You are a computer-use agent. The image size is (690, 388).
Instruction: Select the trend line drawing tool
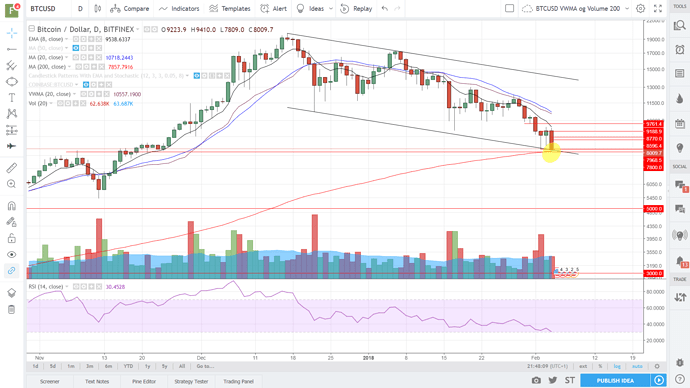pos(12,49)
